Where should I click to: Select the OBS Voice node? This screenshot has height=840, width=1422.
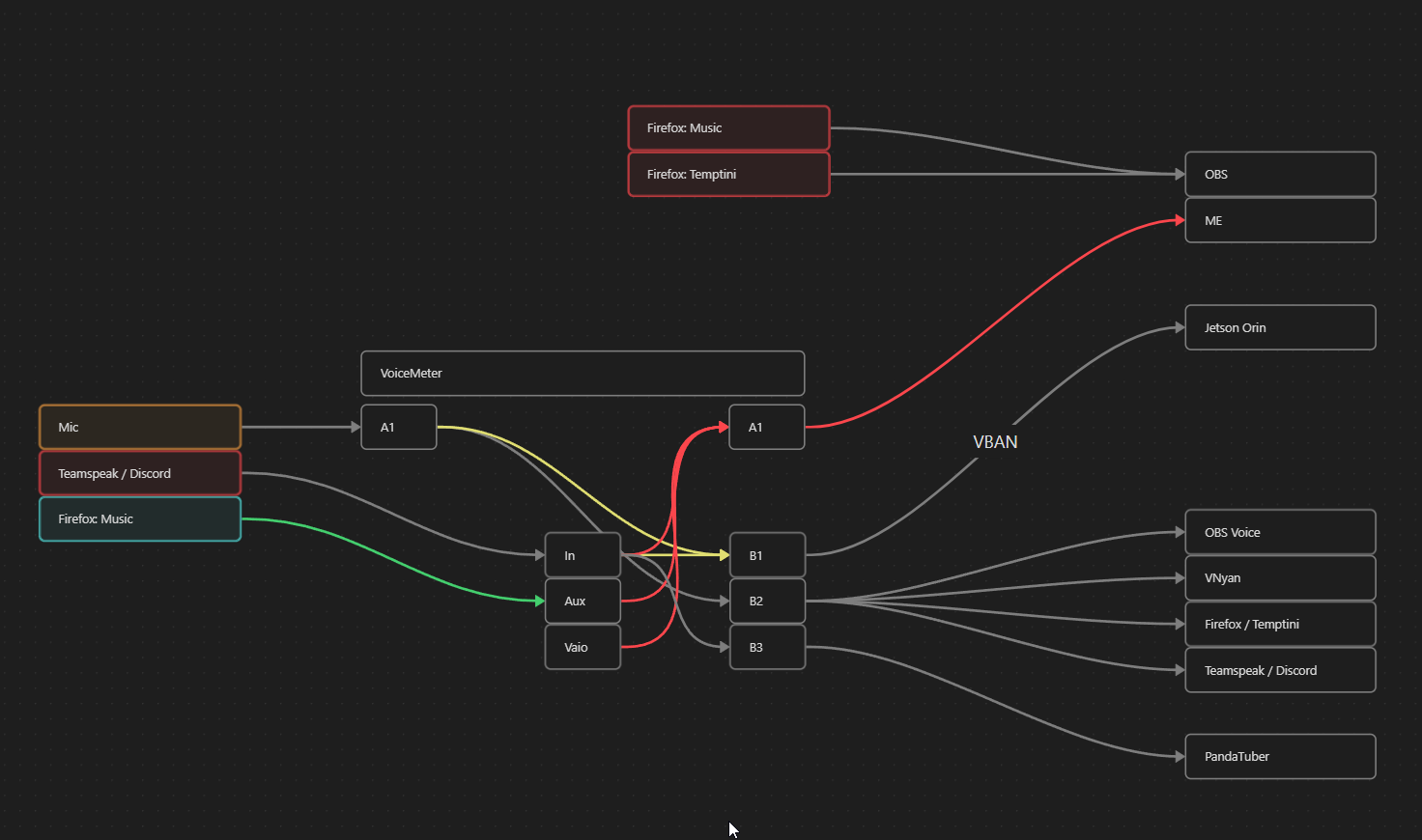pyautogui.click(x=1279, y=532)
